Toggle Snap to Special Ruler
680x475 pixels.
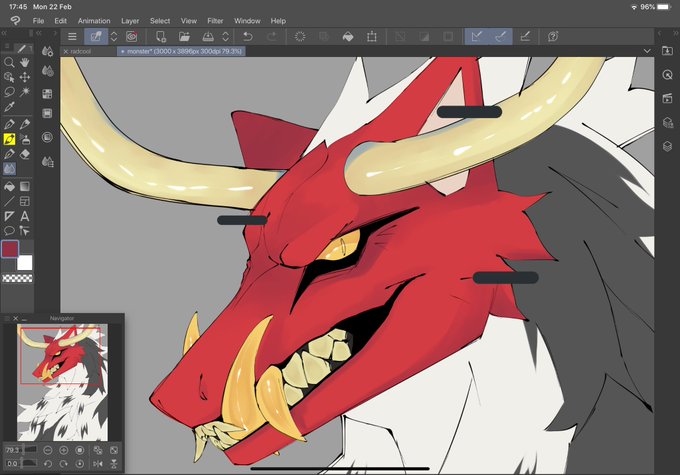[x=500, y=36]
